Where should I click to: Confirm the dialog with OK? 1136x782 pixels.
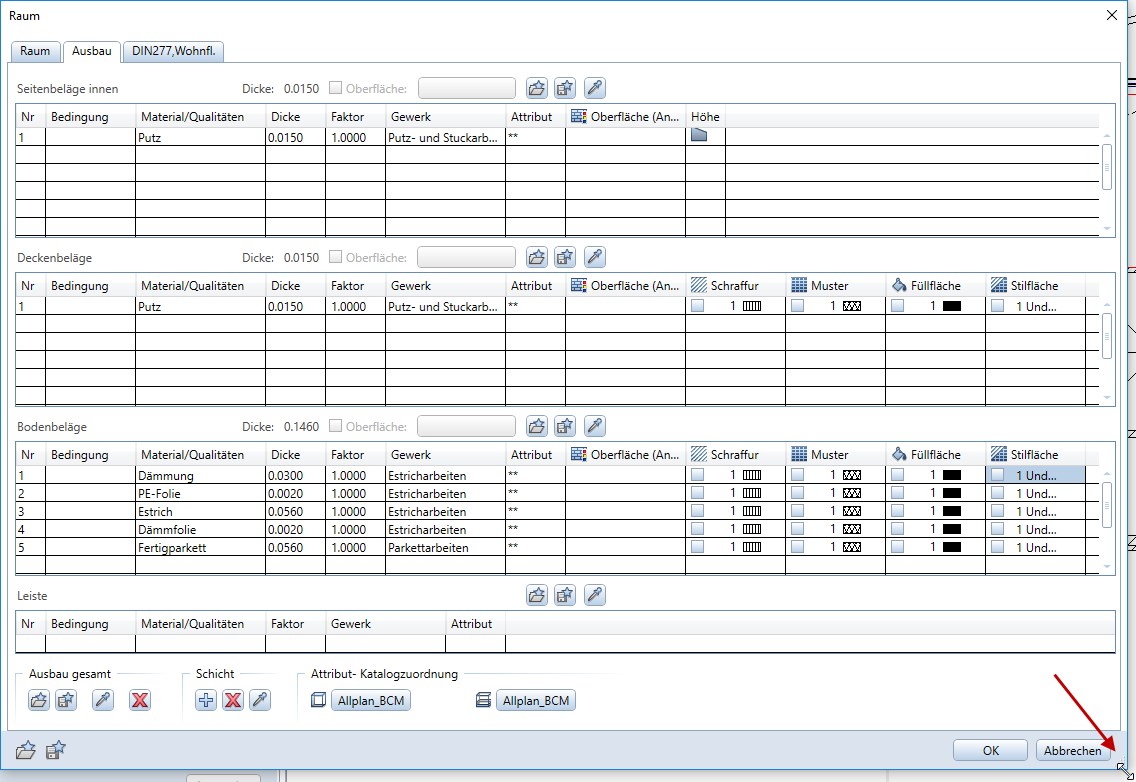990,750
